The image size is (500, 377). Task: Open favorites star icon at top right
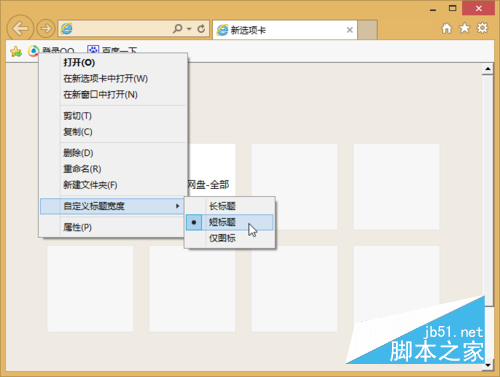(x=464, y=28)
